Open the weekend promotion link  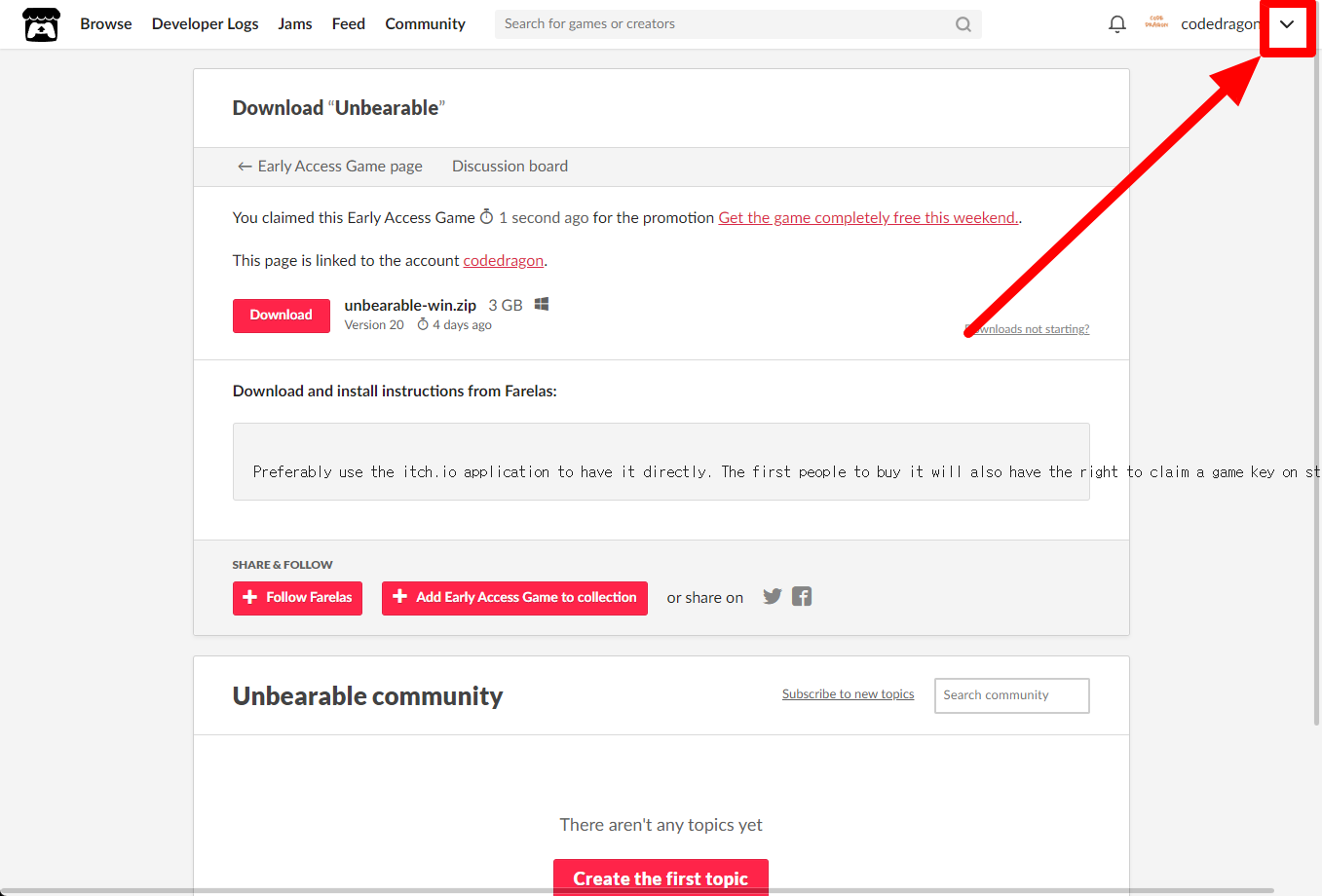coord(869,218)
